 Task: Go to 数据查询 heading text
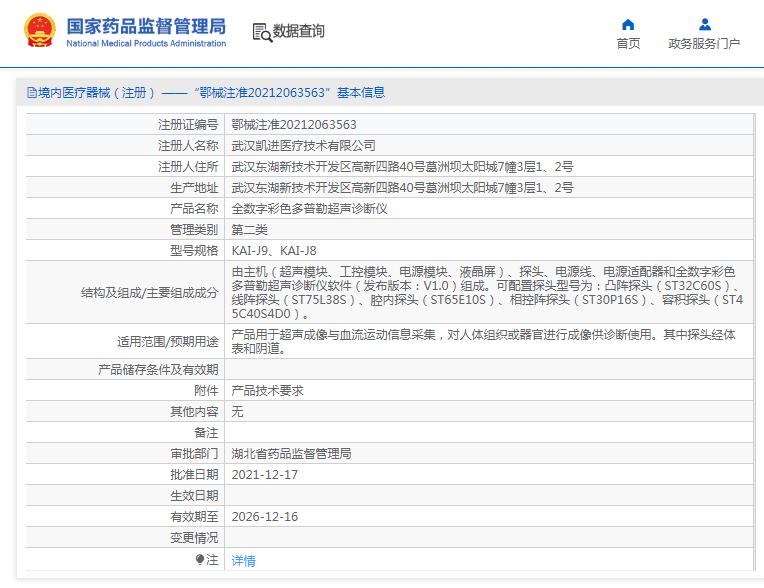click(x=299, y=32)
